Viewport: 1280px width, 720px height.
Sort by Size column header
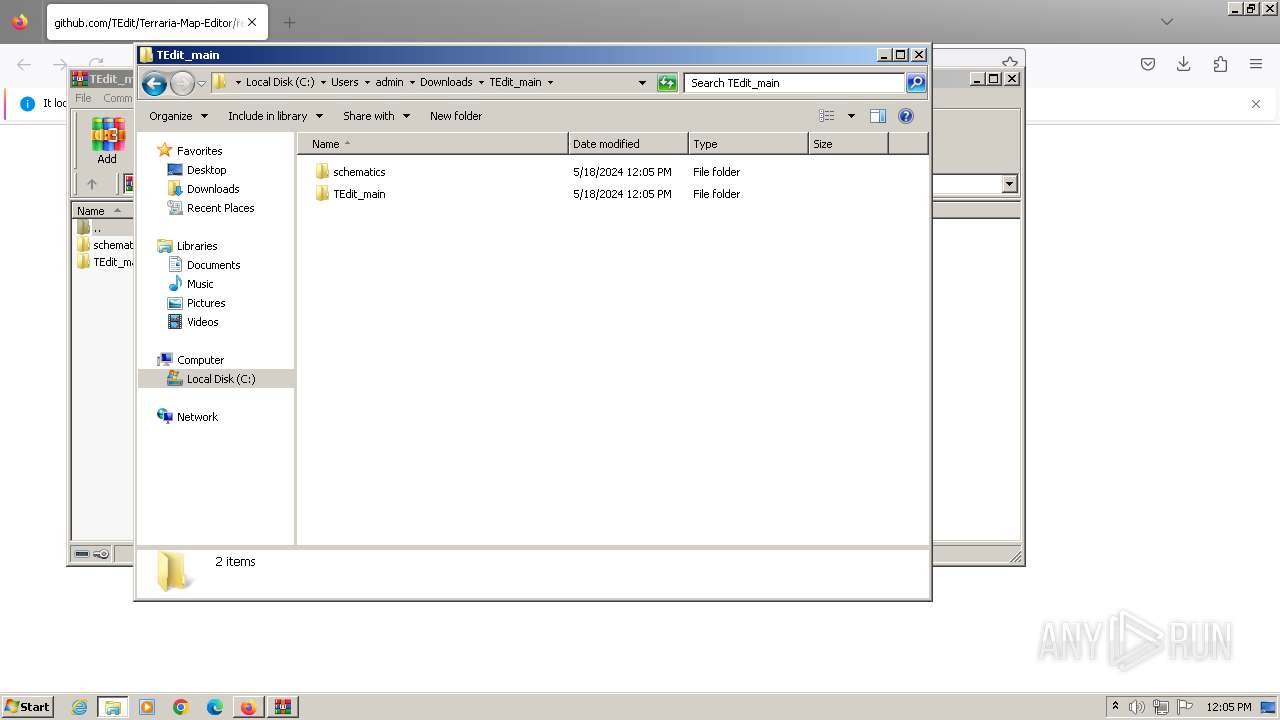(x=848, y=144)
